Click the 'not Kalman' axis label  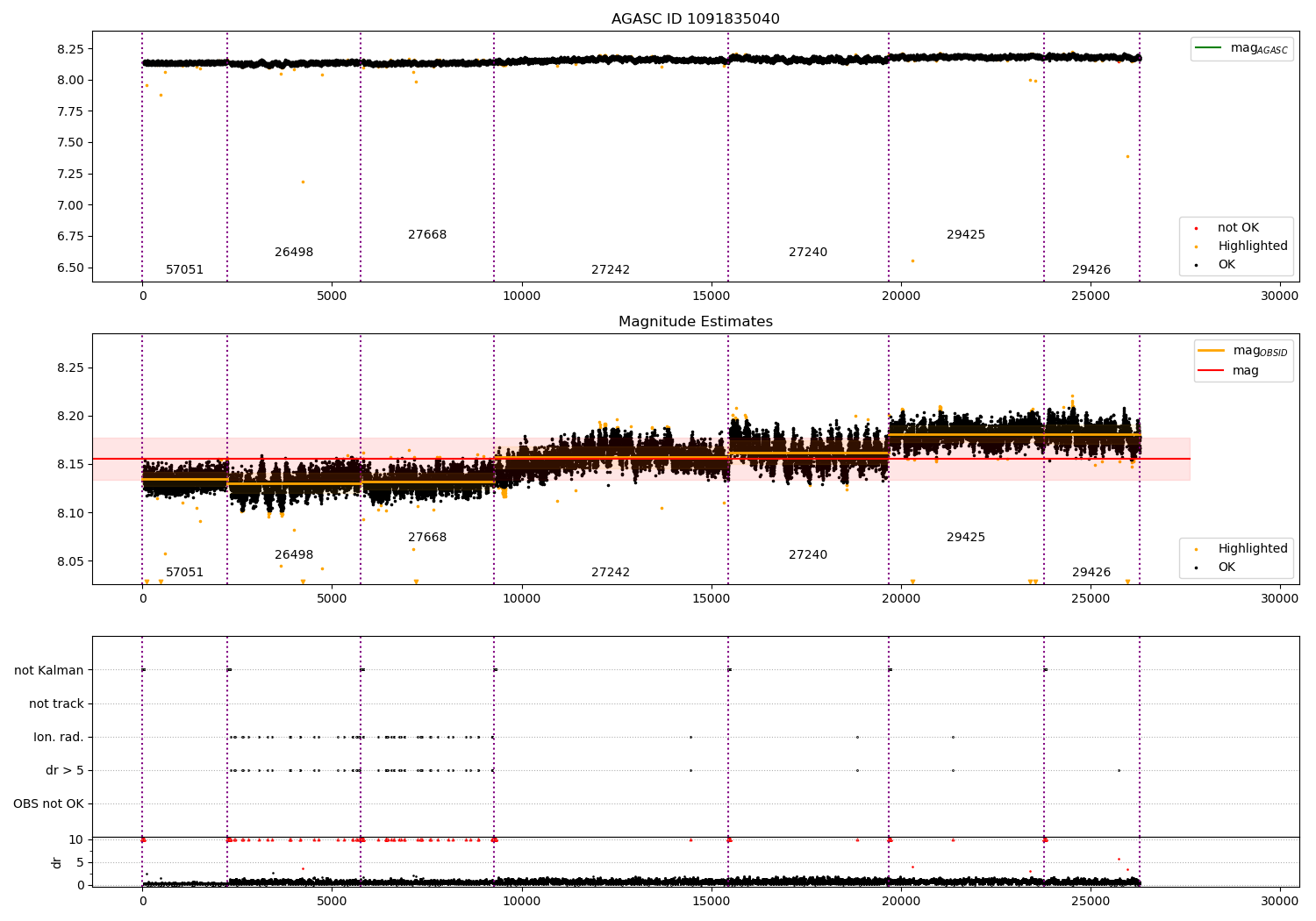click(x=49, y=671)
